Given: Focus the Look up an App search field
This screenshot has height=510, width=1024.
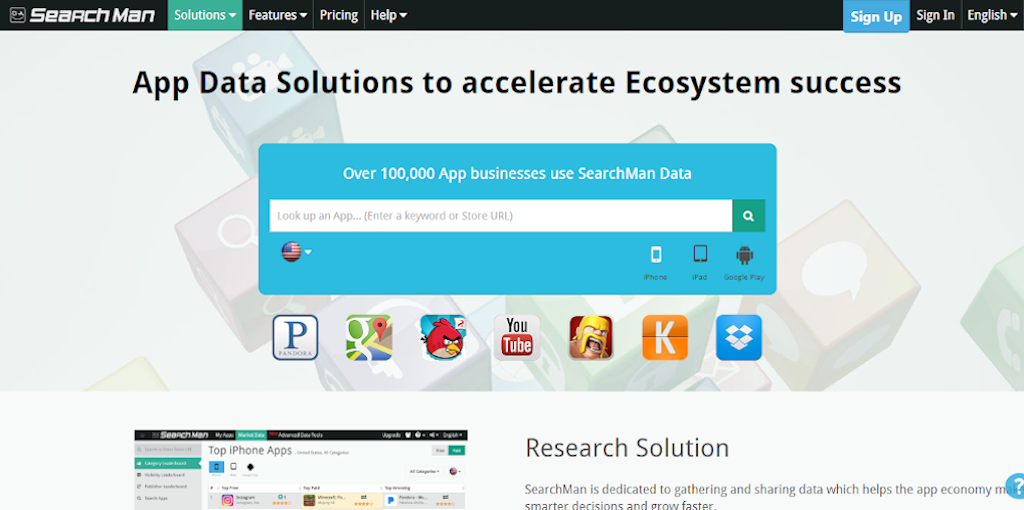Looking at the screenshot, I should pos(501,215).
